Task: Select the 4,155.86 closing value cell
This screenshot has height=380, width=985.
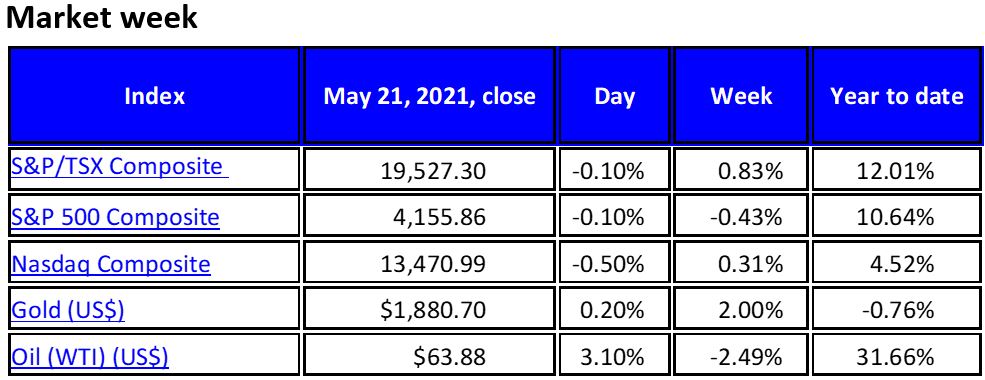Action: 429,217
